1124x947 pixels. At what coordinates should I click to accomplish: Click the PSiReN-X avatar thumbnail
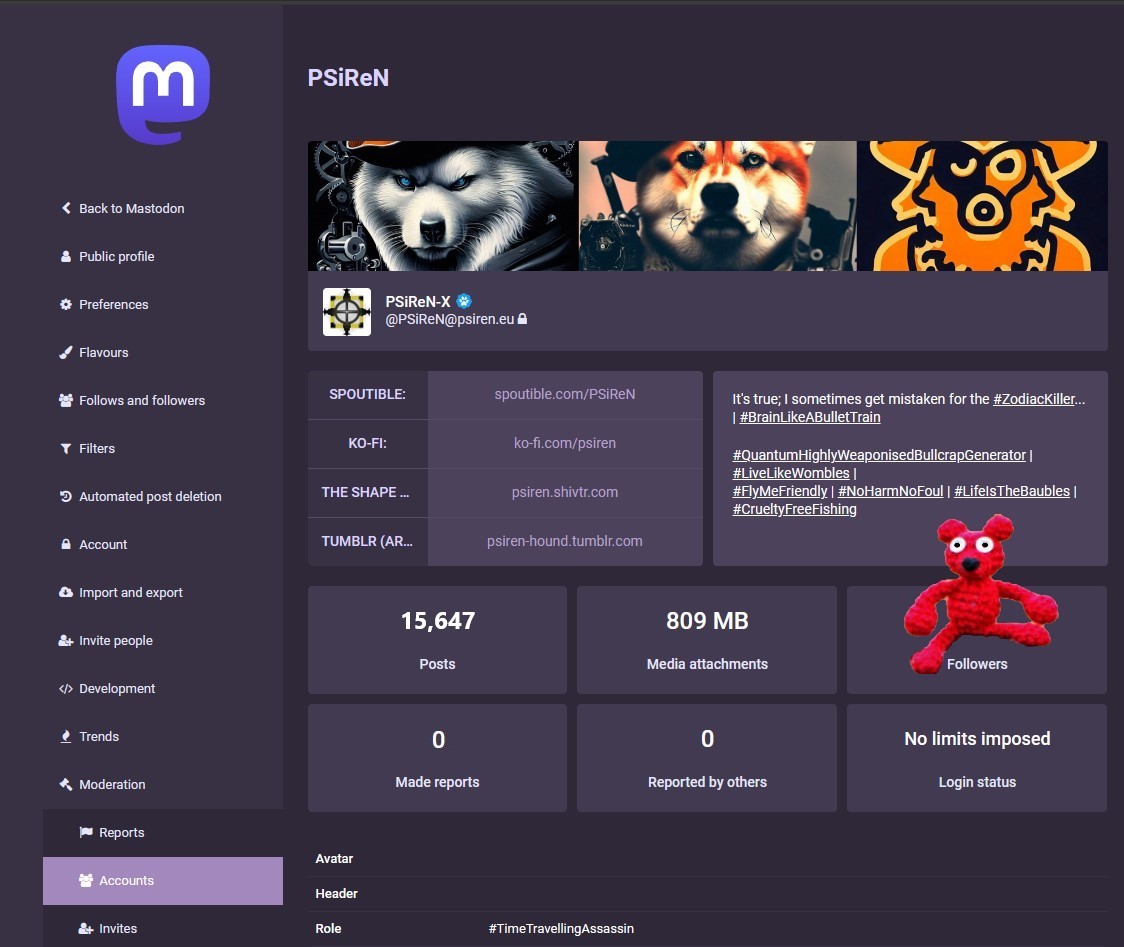click(347, 312)
